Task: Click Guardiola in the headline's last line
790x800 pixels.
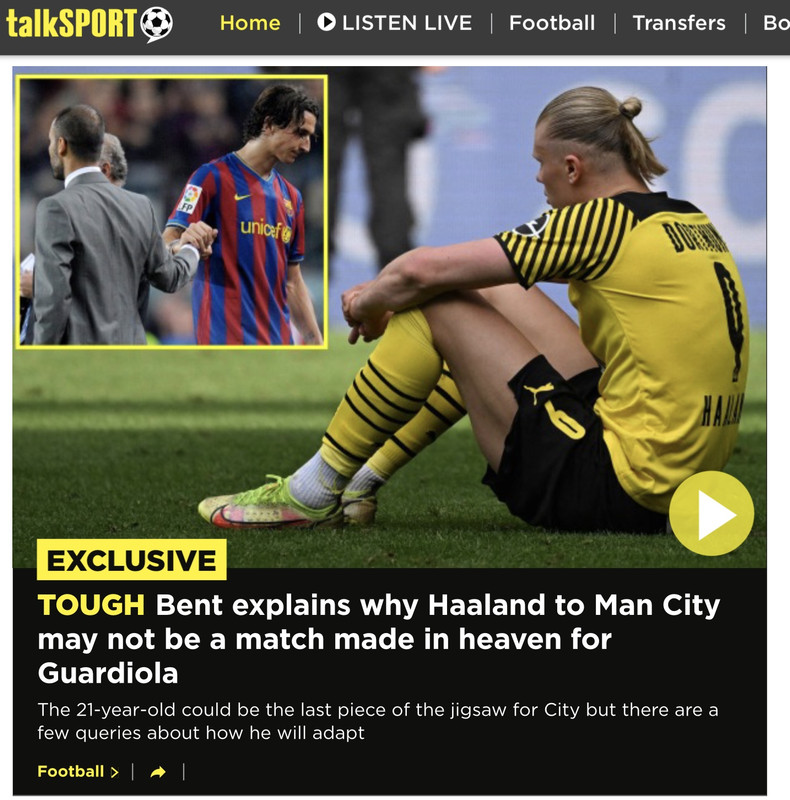Action: click(108, 673)
